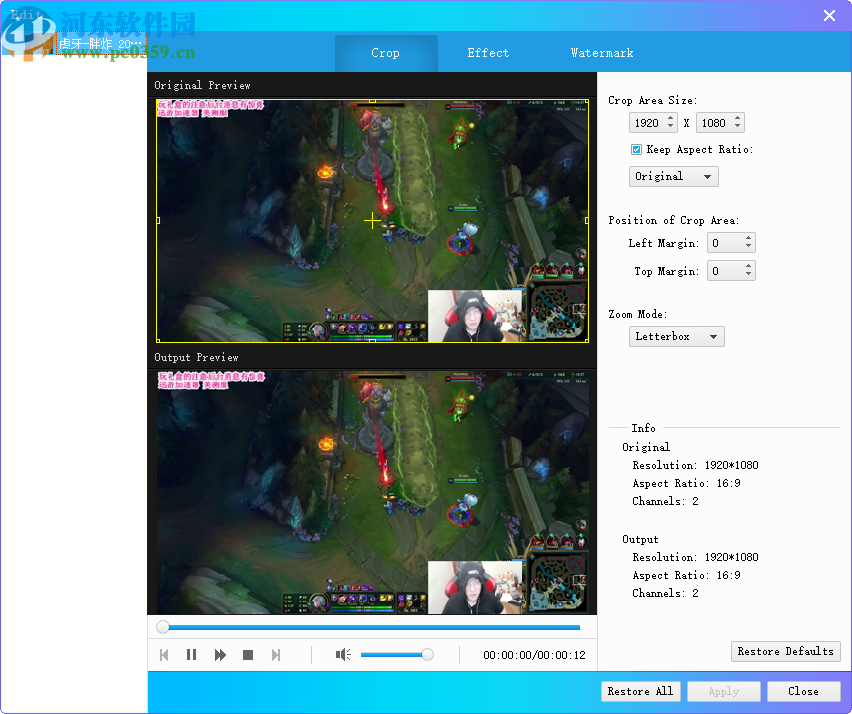Increase Top Margin value

[748, 266]
